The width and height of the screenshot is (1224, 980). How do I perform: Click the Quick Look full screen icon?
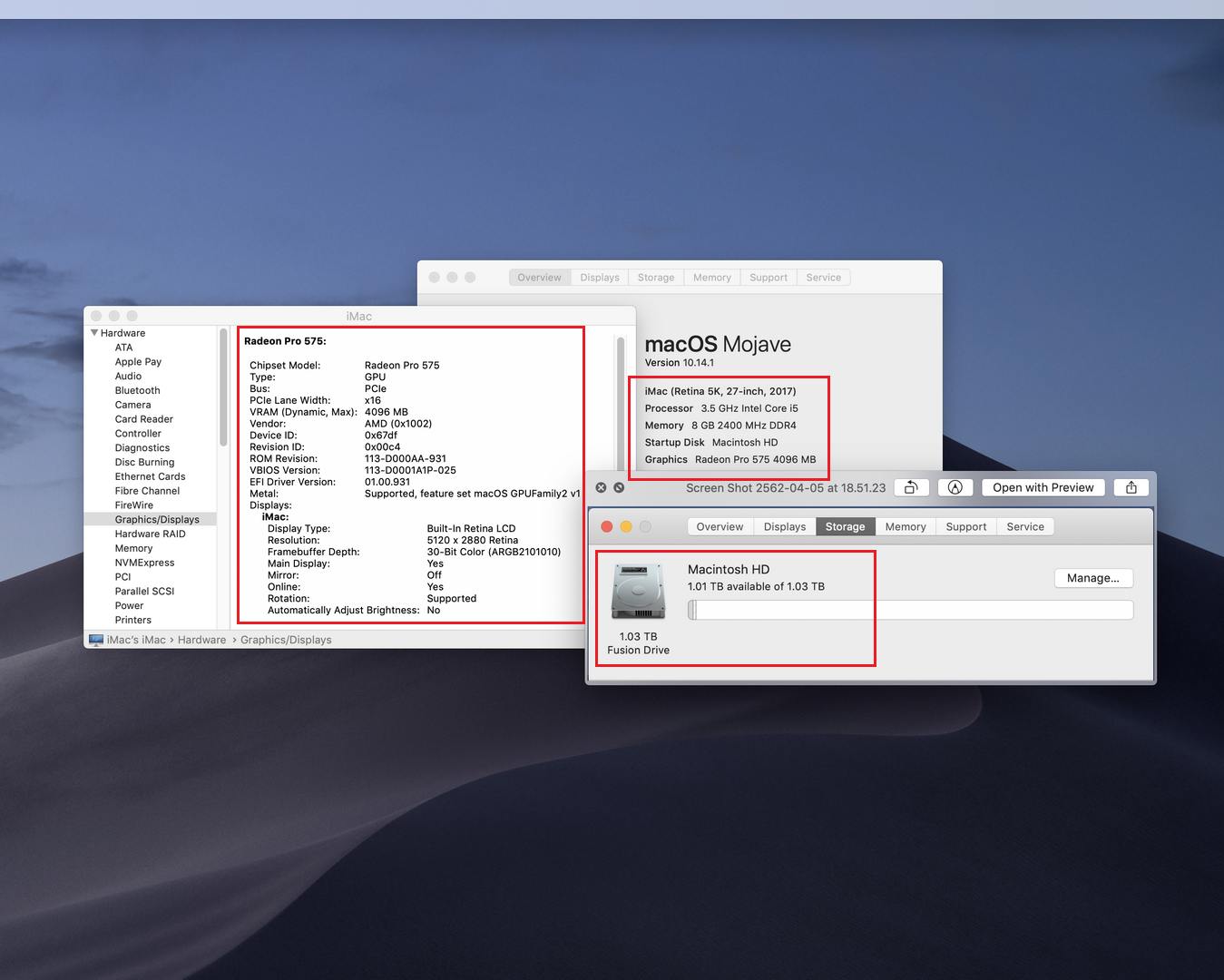click(x=619, y=488)
